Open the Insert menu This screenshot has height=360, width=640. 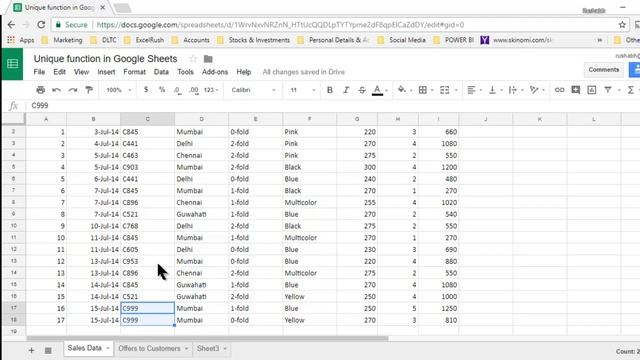106,72
